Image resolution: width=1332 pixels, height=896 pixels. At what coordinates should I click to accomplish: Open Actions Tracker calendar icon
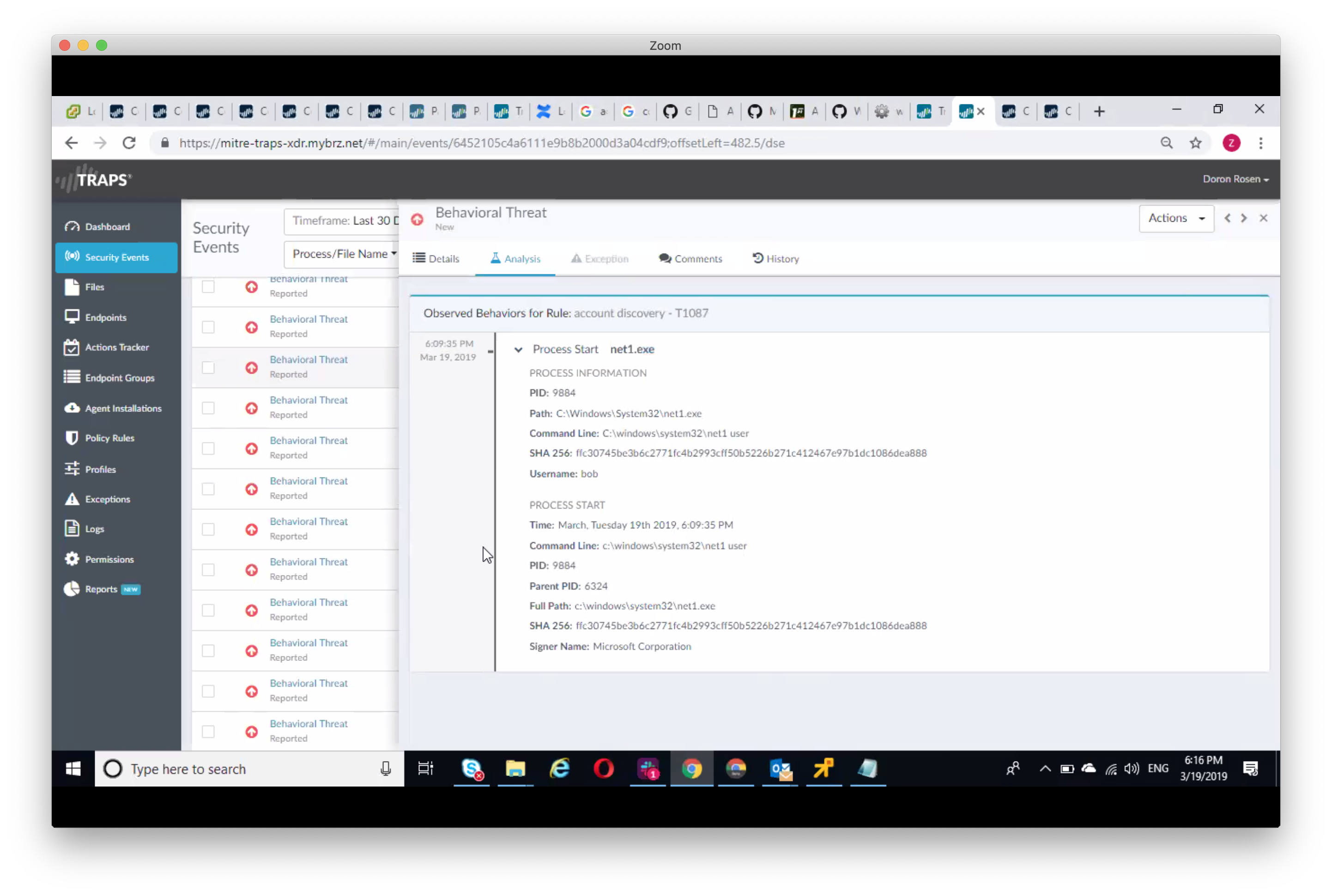pyautogui.click(x=72, y=347)
